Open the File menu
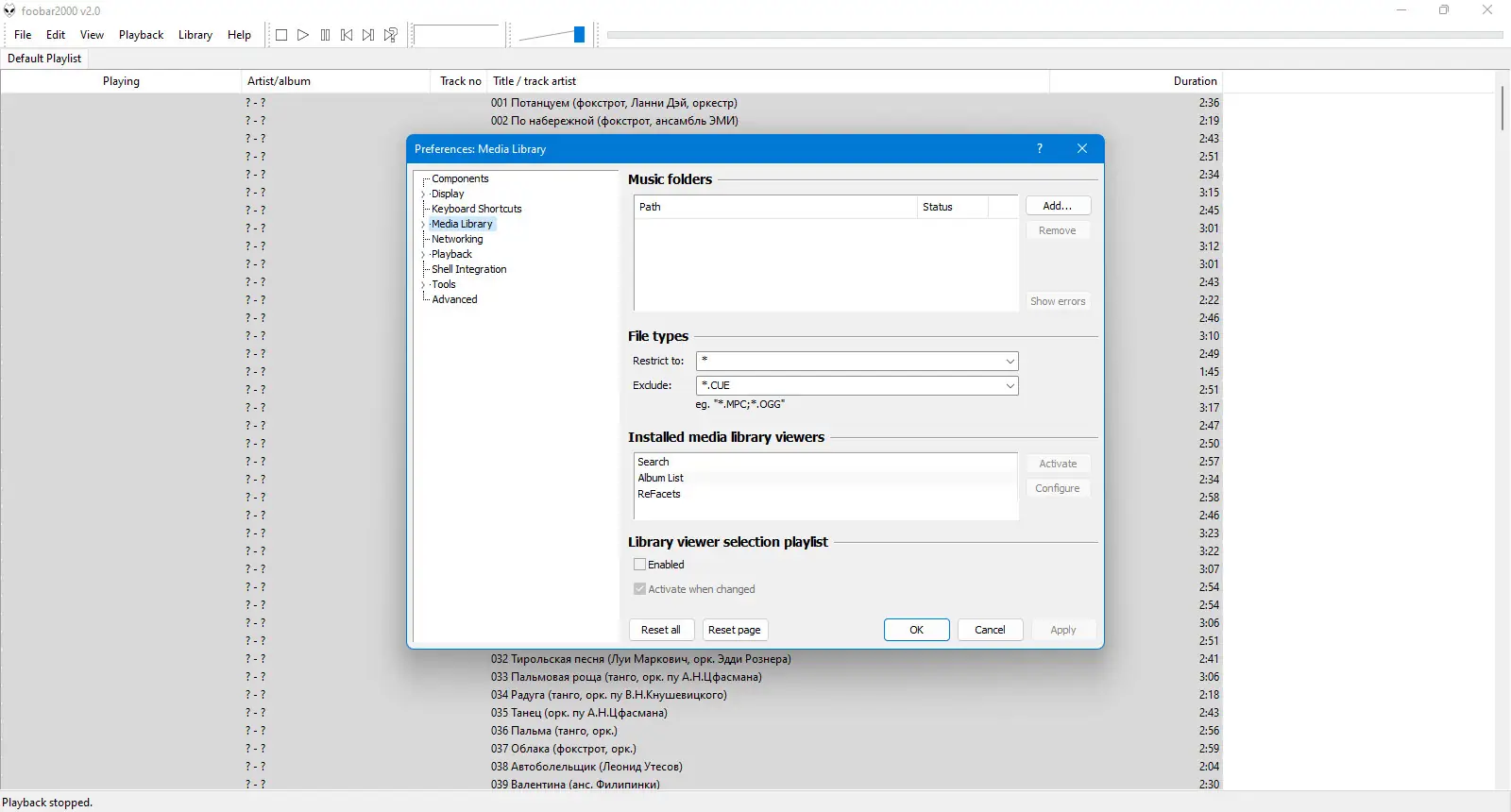 [23, 35]
